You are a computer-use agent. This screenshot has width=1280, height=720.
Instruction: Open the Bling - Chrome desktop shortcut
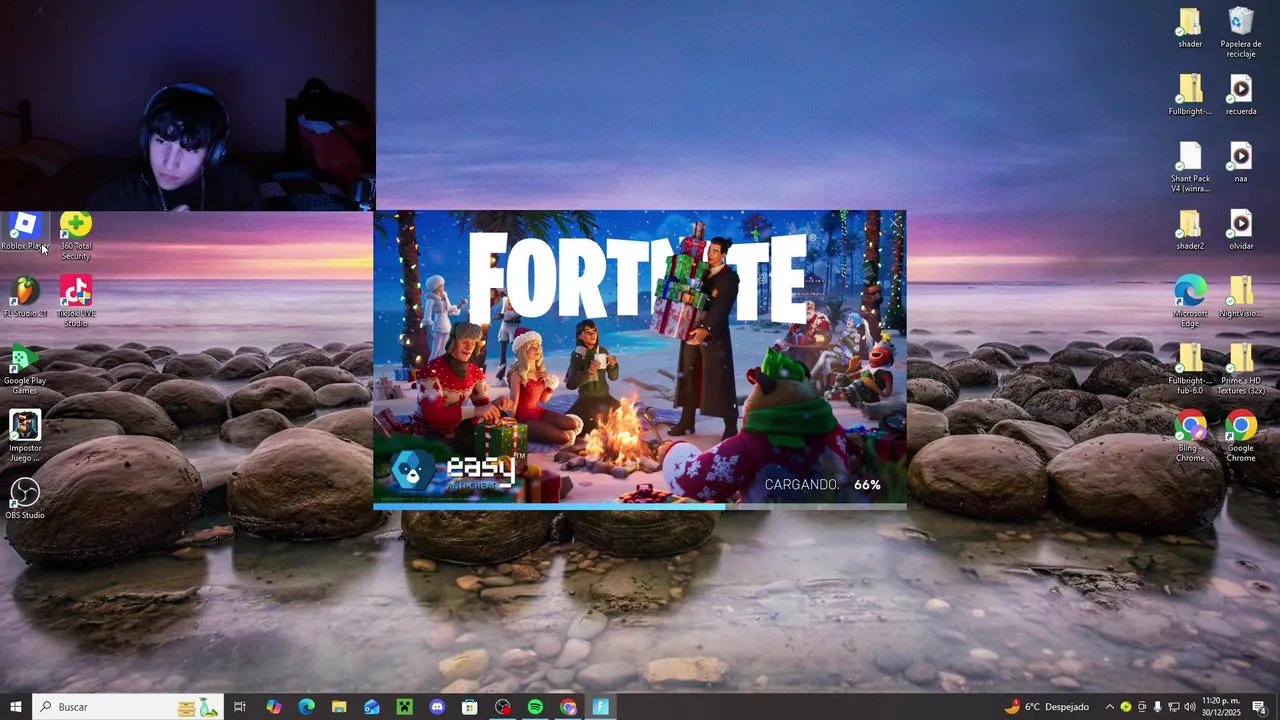coord(1190,436)
